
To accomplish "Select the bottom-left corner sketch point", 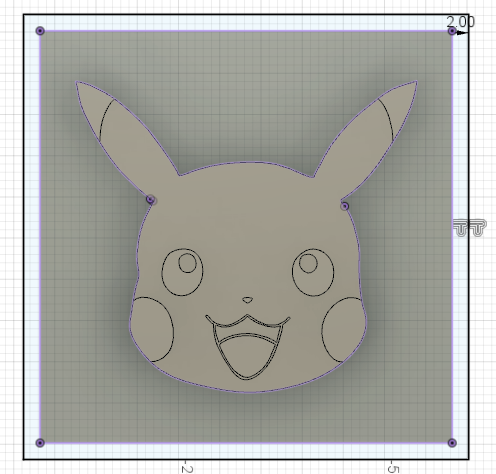I will coord(40,443).
